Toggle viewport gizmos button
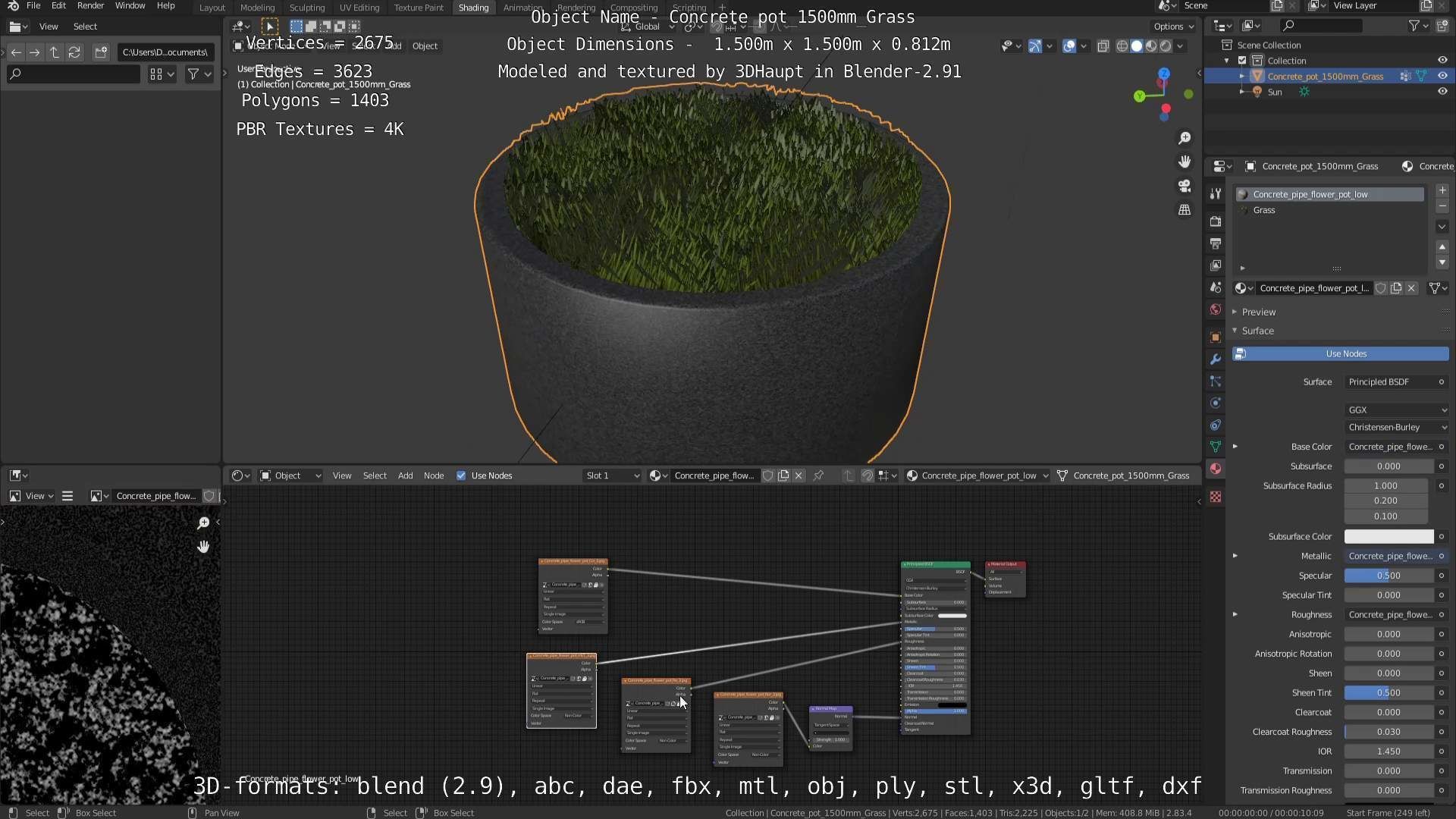Image resolution: width=1456 pixels, height=819 pixels. pos(1035,46)
